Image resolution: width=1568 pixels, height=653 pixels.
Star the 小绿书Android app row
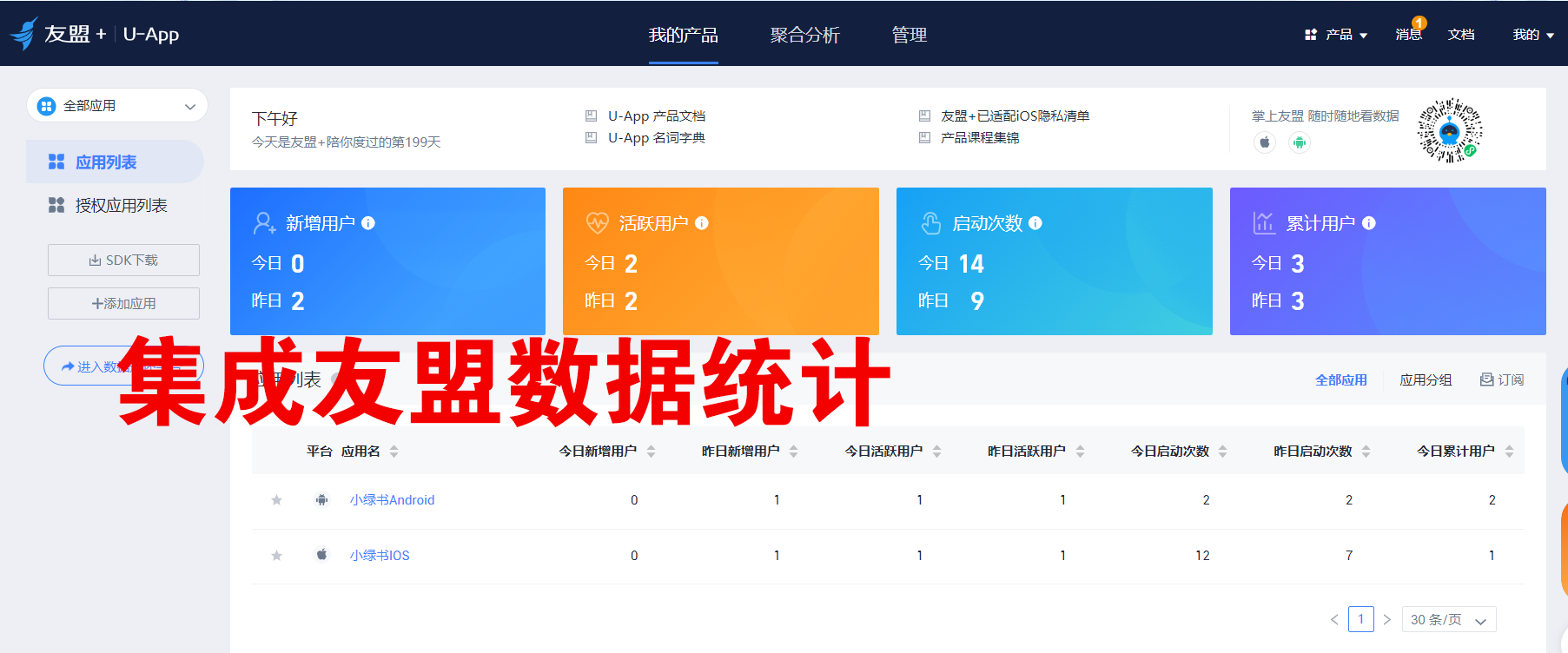pos(276,500)
